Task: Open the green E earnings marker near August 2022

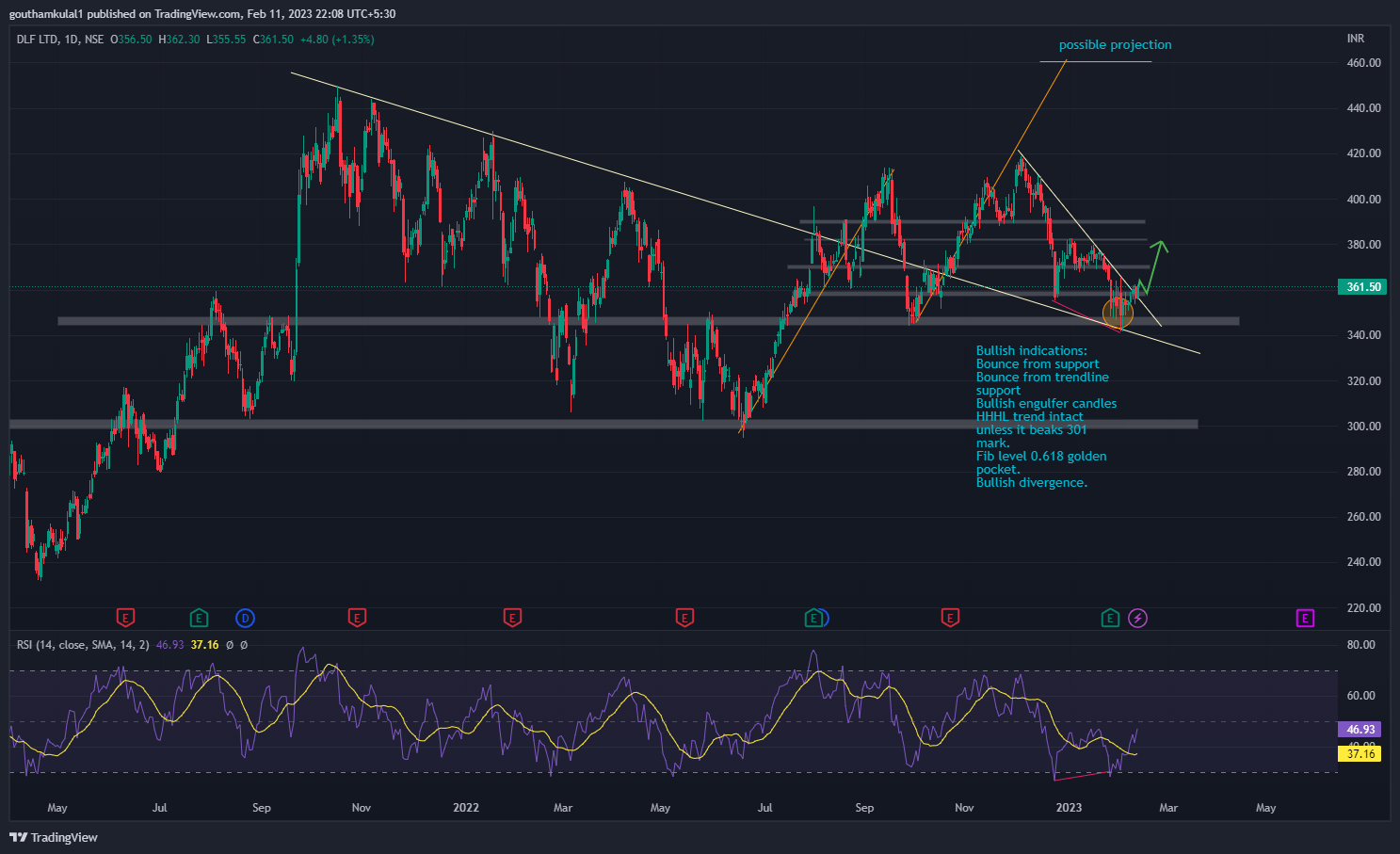Action: (x=813, y=619)
